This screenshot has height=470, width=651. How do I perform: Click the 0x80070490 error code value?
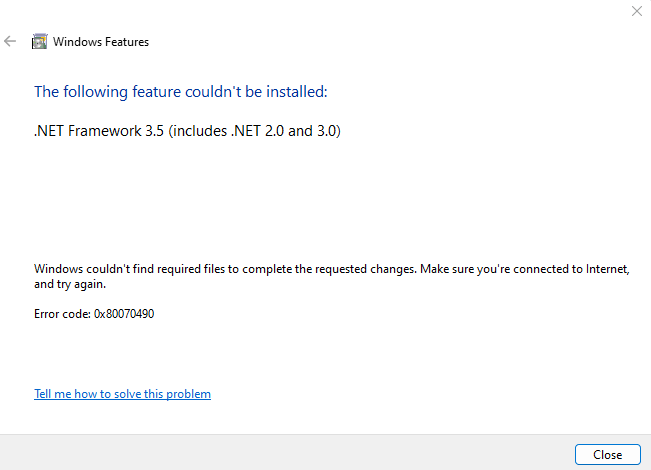pos(124,314)
